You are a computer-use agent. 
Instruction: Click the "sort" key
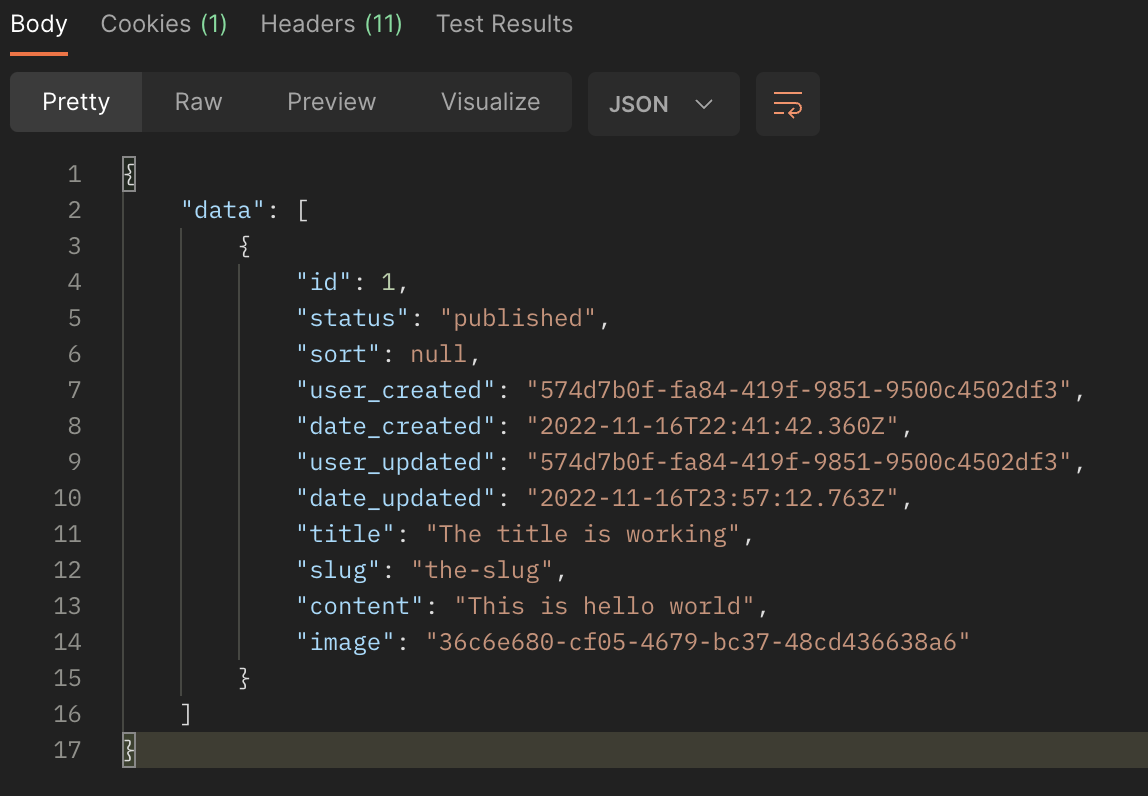pyautogui.click(x=338, y=354)
